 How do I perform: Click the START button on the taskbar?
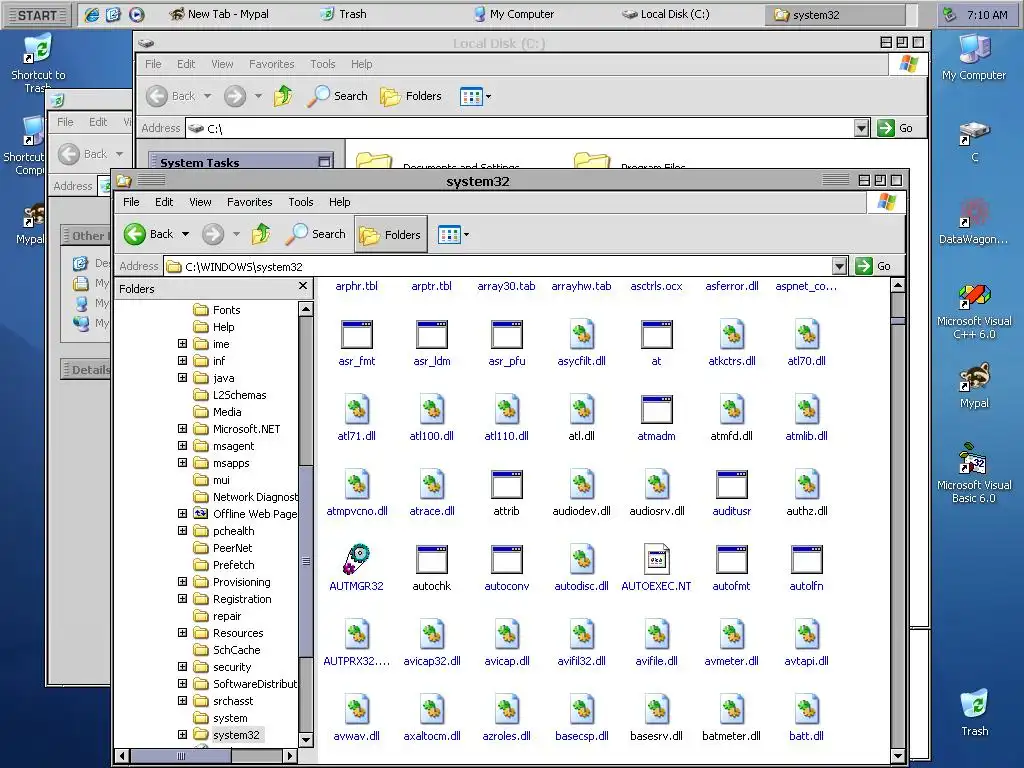coord(37,15)
